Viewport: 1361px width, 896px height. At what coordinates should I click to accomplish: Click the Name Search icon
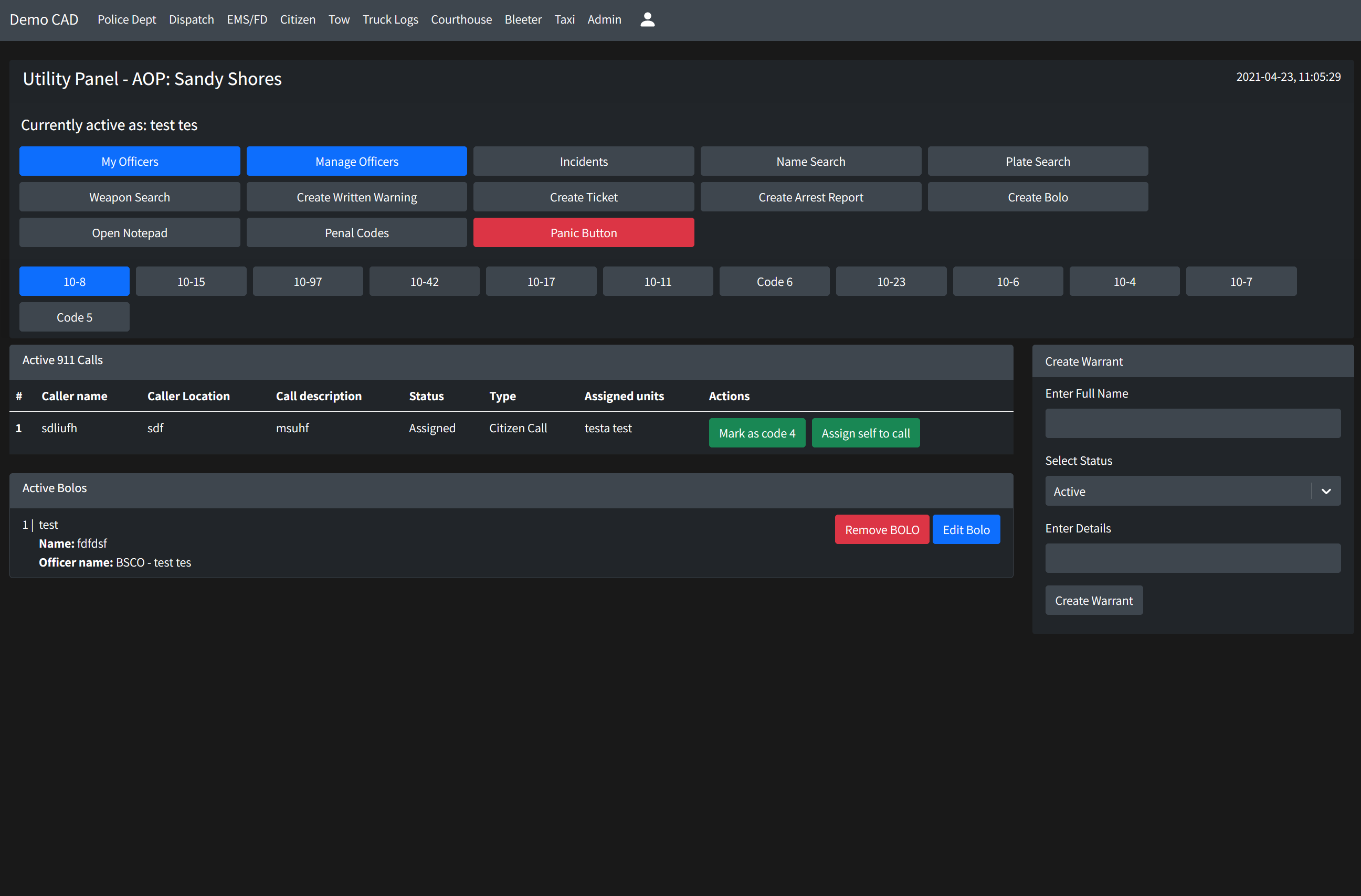[810, 161]
